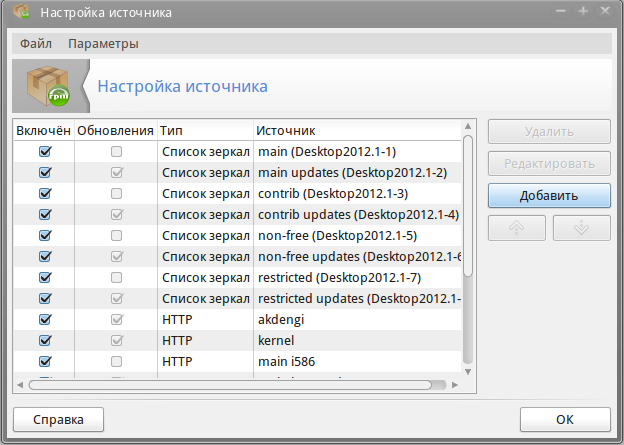Click the horizontal scrollbar thumb
The height and width of the screenshot is (445, 624).
[x=230, y=385]
